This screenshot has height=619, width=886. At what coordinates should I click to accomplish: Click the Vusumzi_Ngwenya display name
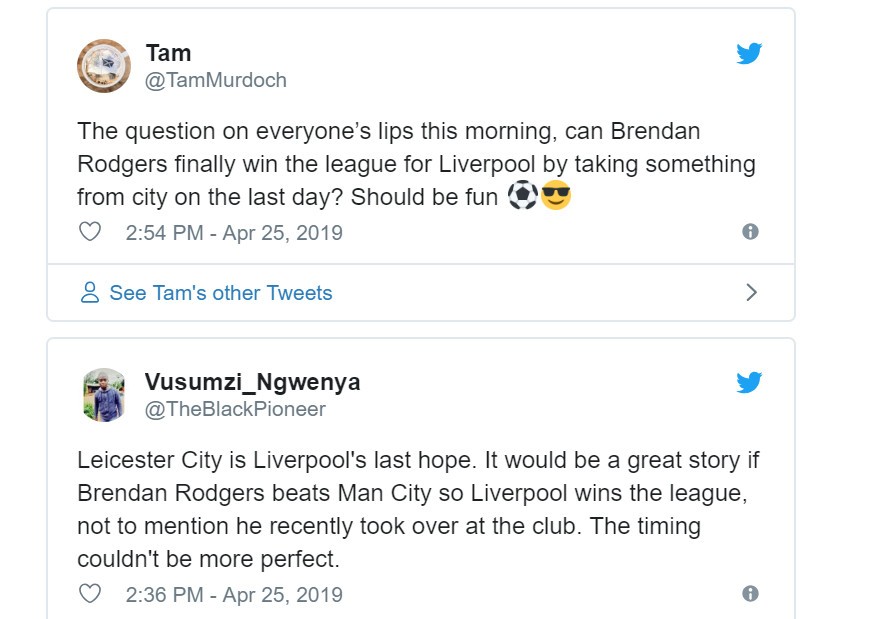tap(252, 382)
